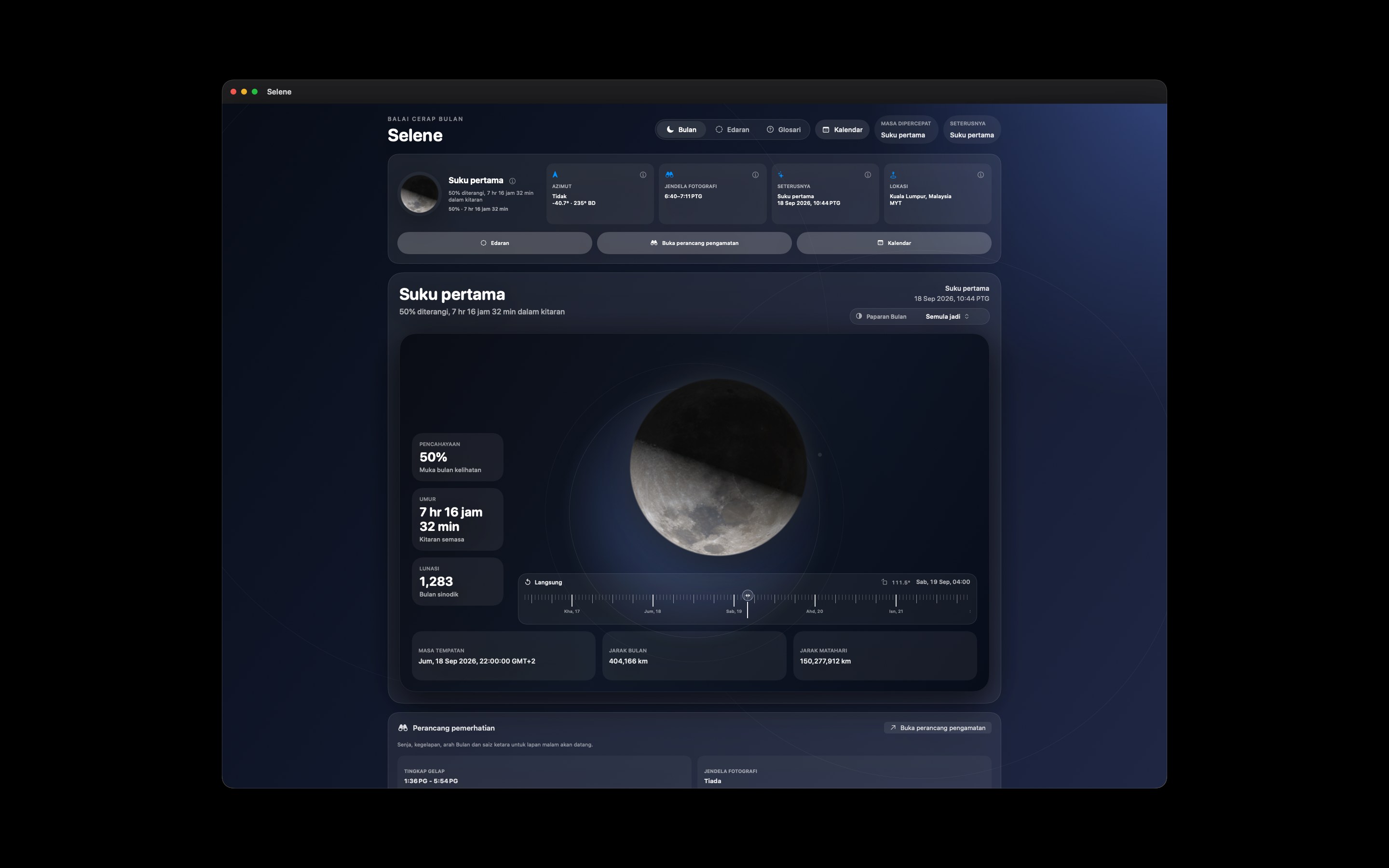Click the Kha, 17 timeline marker
Screen dimensions: 1389x868
[572, 611]
